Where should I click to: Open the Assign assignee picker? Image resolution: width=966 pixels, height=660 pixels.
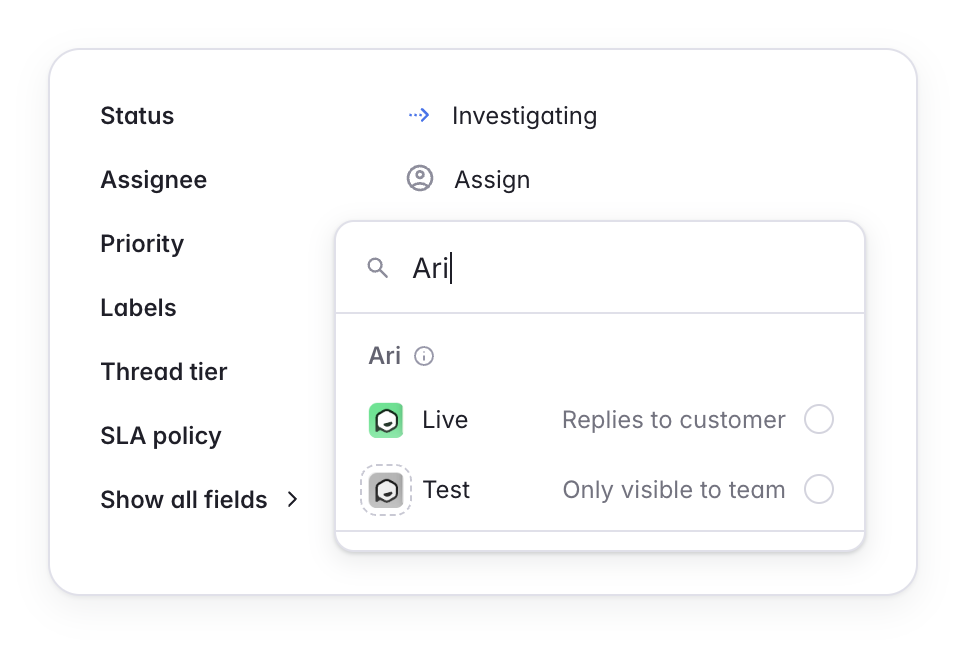(x=492, y=180)
